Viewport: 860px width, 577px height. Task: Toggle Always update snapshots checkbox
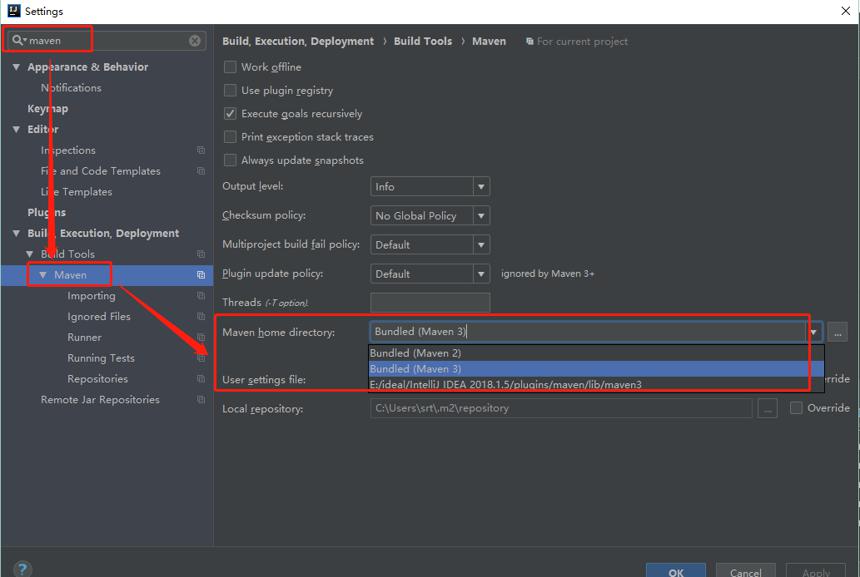click(x=230, y=160)
